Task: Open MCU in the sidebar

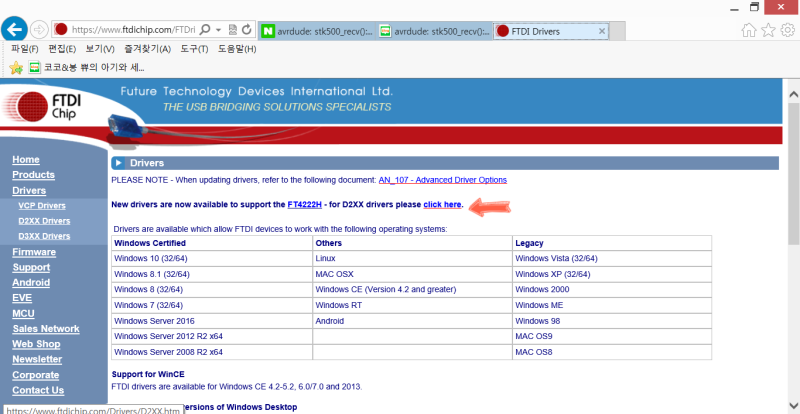Action: [23, 313]
